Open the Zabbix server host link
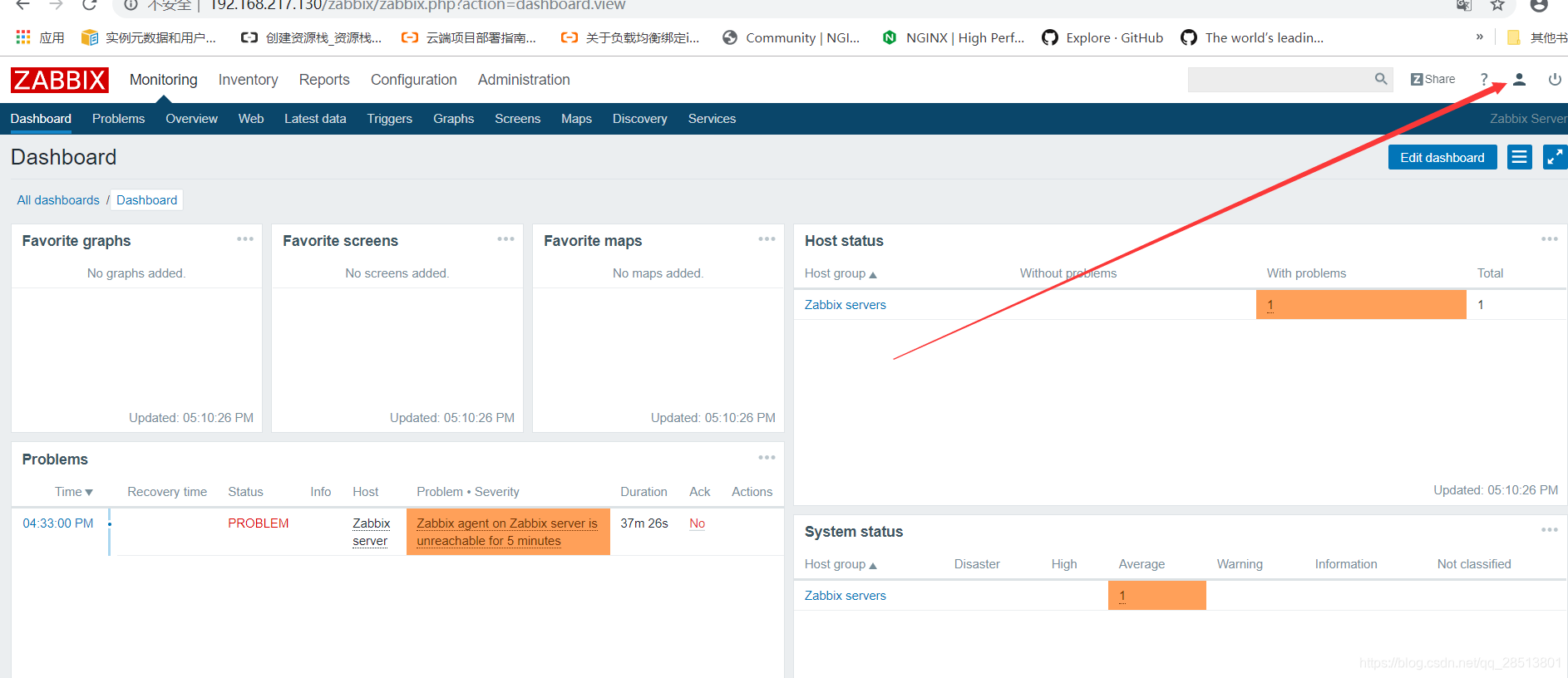The image size is (1568, 678). (x=371, y=532)
